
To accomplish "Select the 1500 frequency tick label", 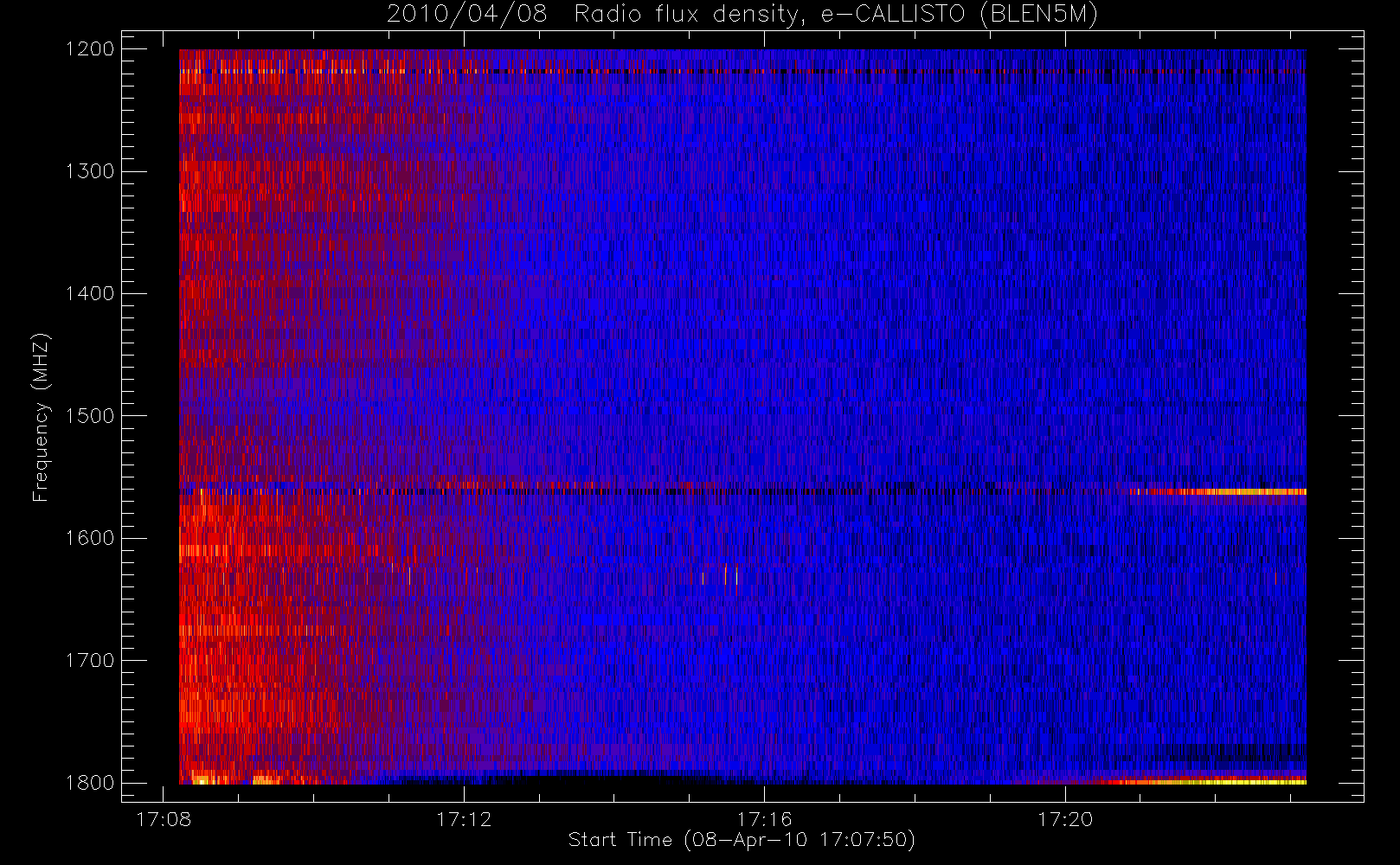I will [90, 416].
